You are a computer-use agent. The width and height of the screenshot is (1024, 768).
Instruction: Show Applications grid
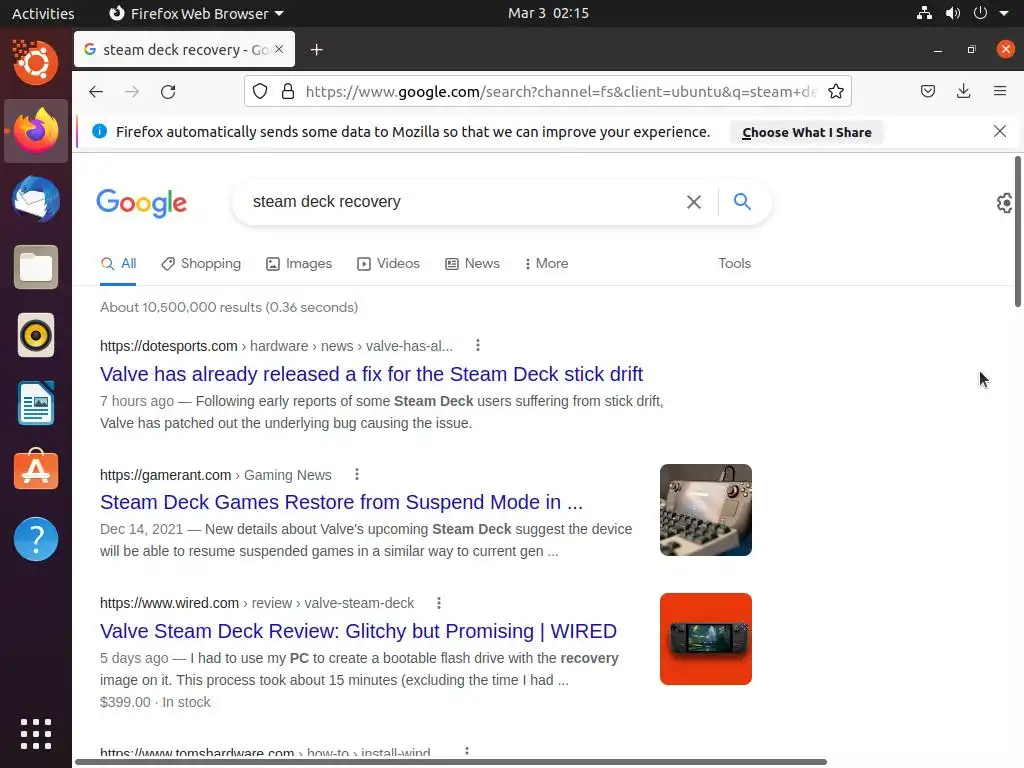coord(36,734)
